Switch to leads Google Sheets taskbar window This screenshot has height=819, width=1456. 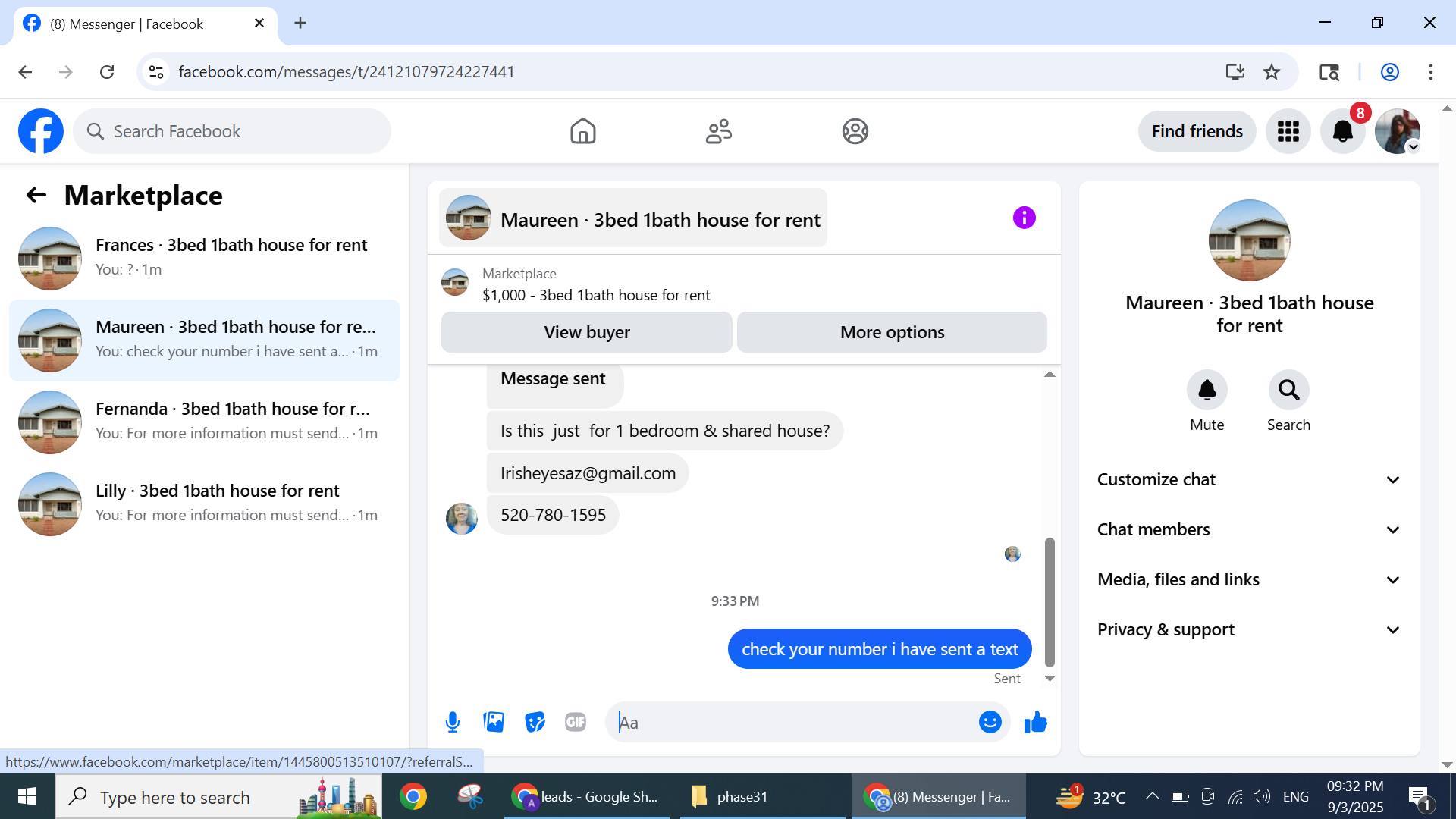(585, 796)
